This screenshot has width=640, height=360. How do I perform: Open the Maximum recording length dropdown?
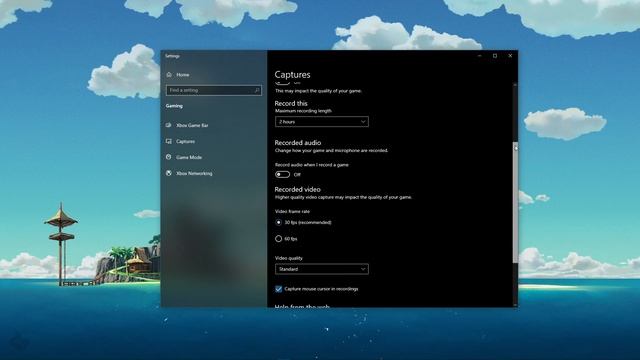tap(322, 122)
